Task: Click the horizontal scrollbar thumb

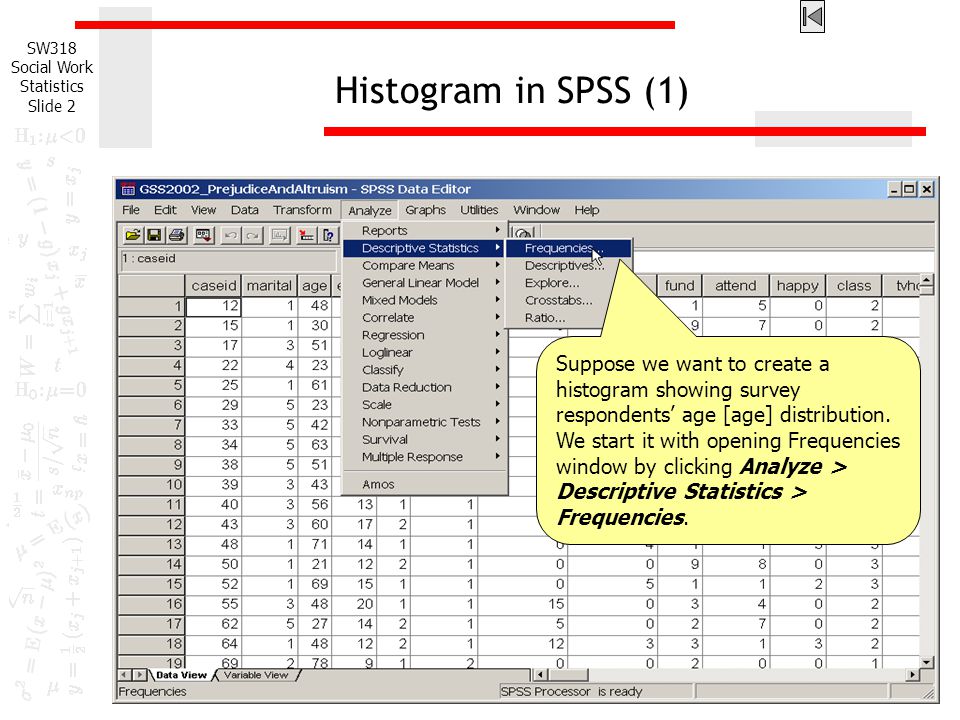Action: [568, 675]
